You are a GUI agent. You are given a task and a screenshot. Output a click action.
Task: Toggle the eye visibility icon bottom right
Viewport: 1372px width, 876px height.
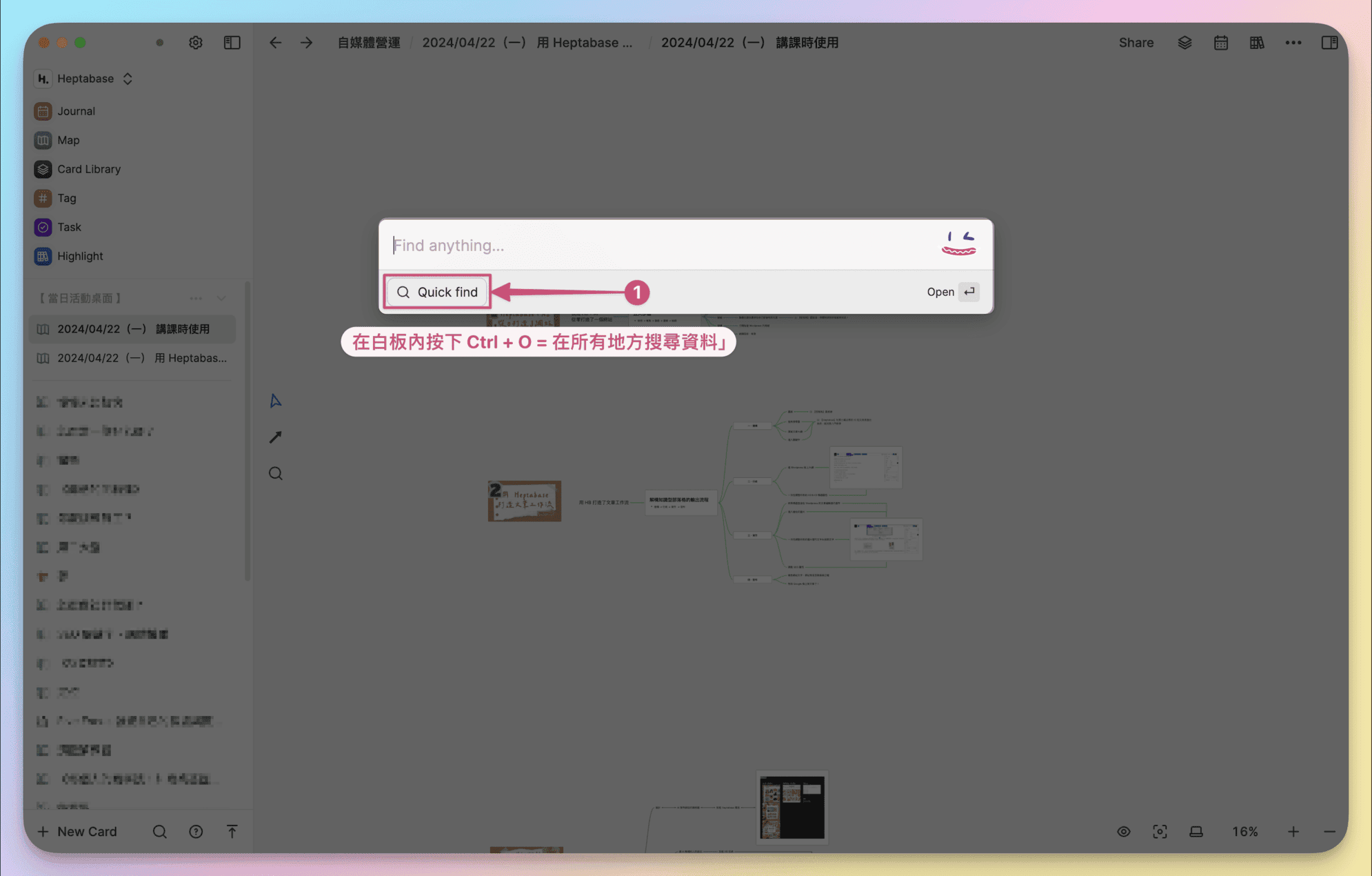coord(1124,831)
